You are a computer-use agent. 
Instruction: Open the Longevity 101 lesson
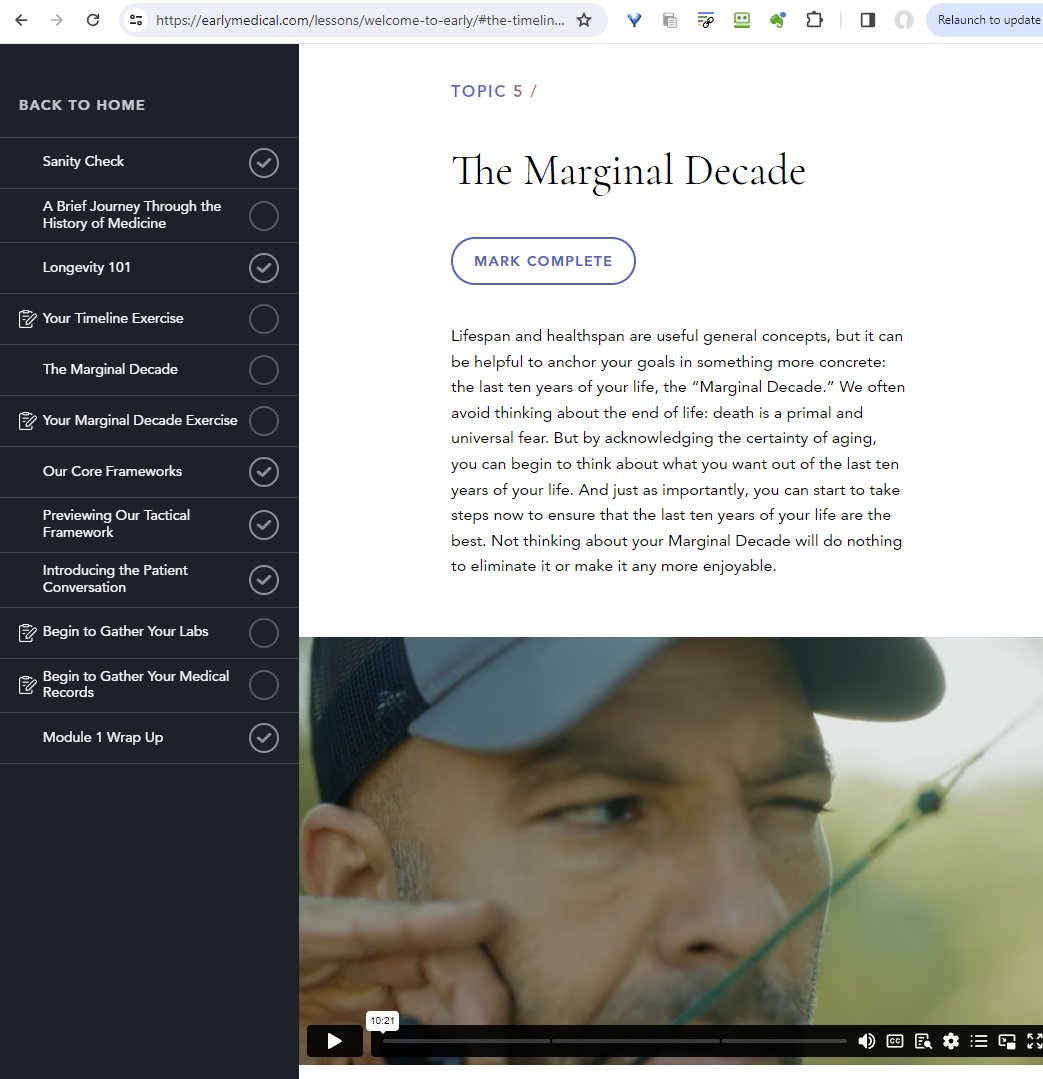(x=87, y=268)
